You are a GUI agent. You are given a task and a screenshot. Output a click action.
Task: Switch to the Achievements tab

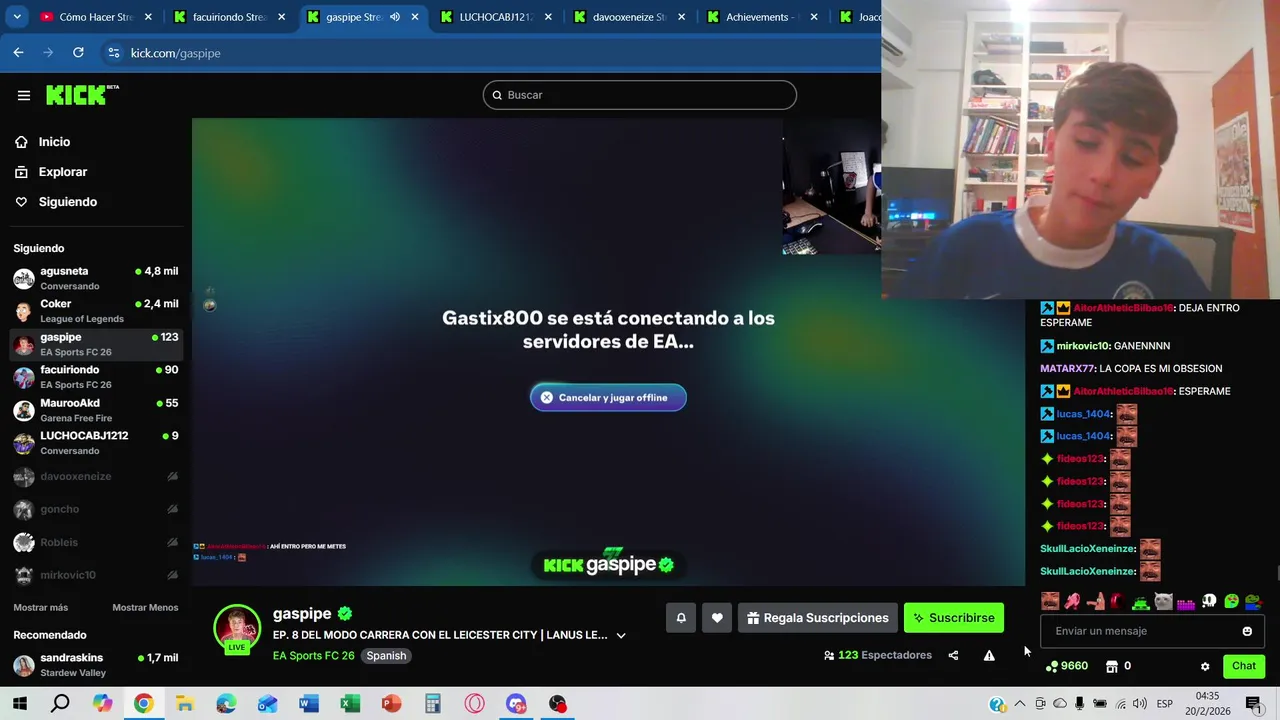(x=763, y=17)
